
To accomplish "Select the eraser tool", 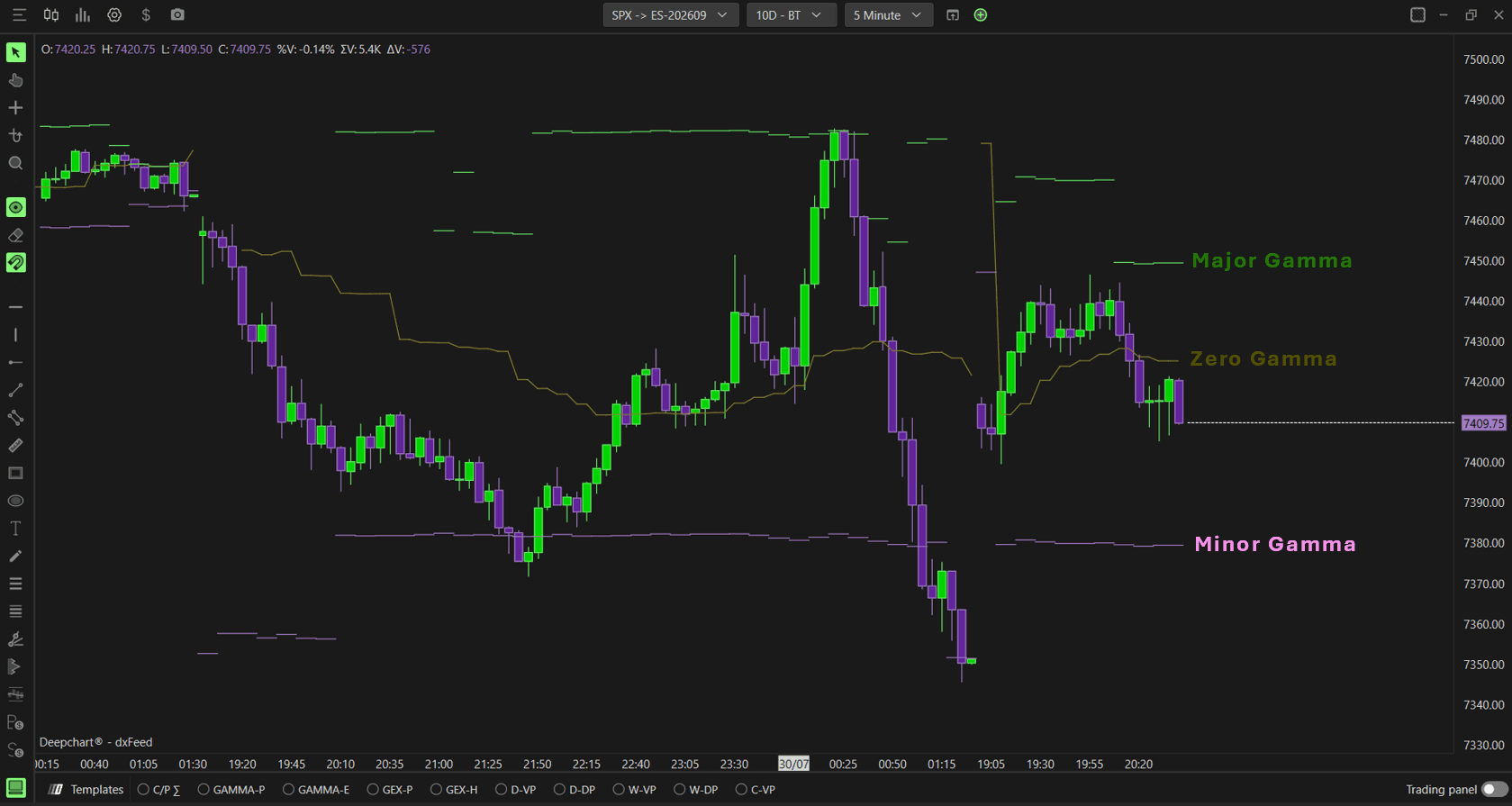I will click(15, 235).
